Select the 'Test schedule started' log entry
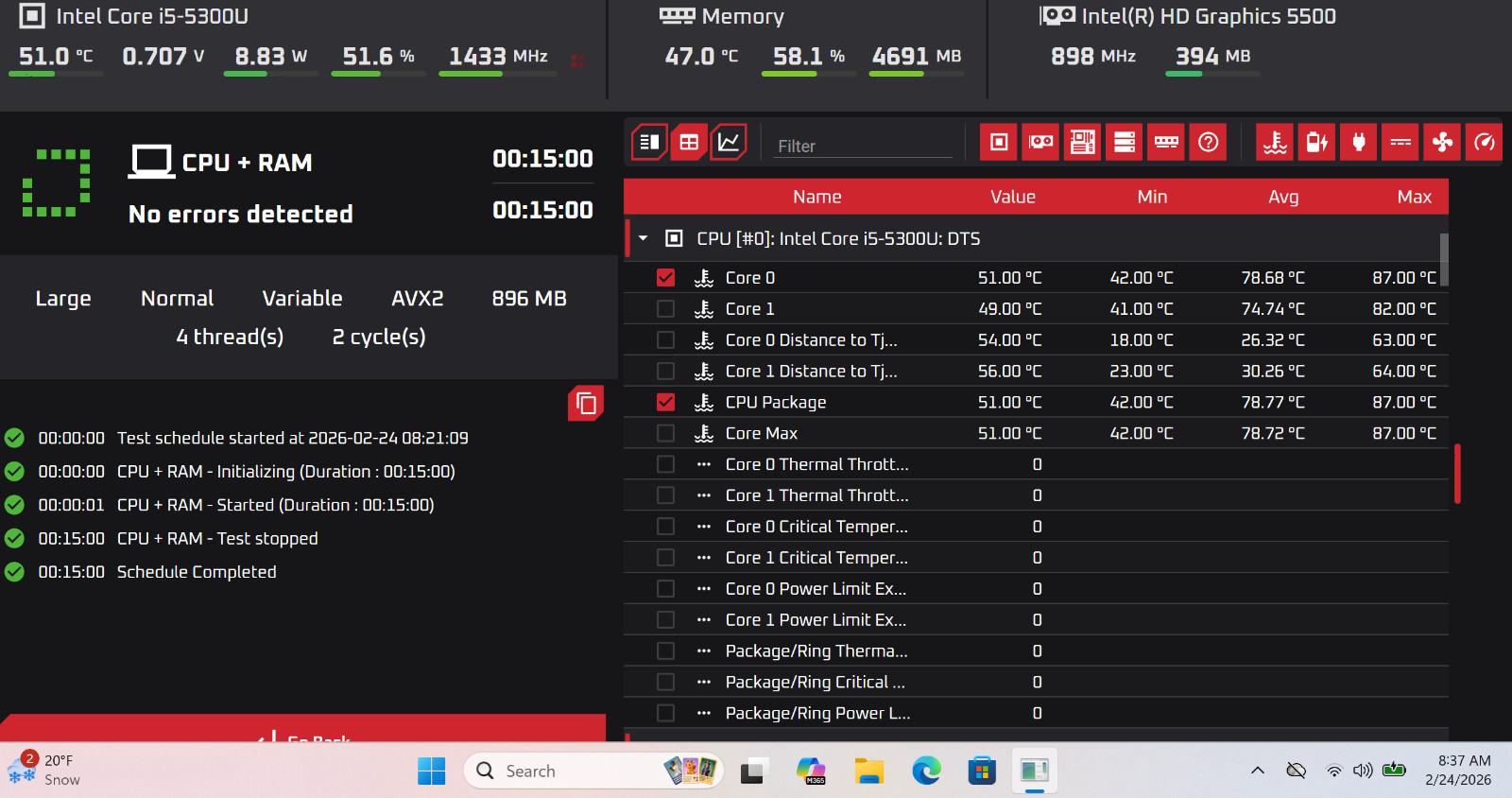Image resolution: width=1512 pixels, height=798 pixels. (x=293, y=438)
